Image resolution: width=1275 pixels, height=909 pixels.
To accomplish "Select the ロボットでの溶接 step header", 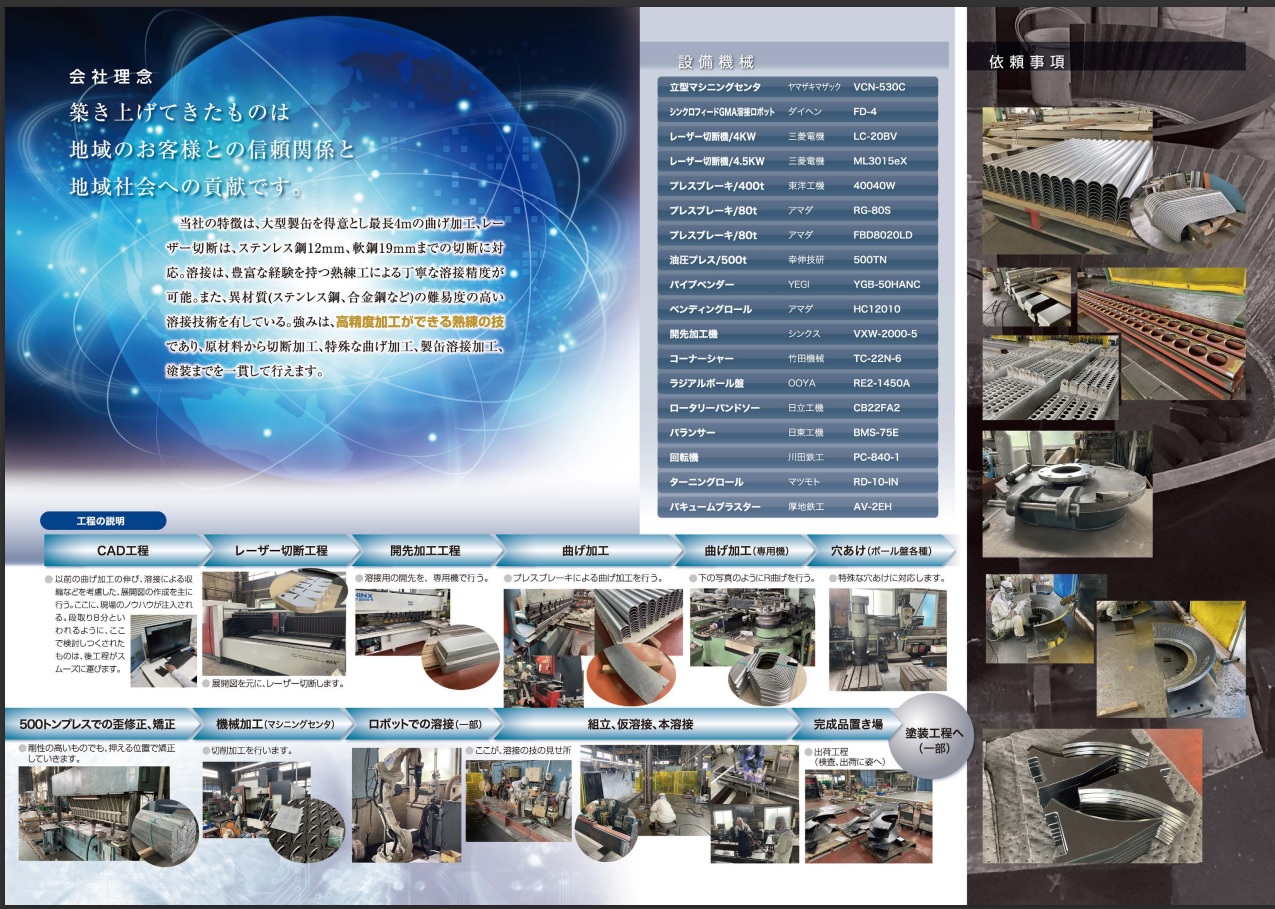I will (x=420, y=724).
